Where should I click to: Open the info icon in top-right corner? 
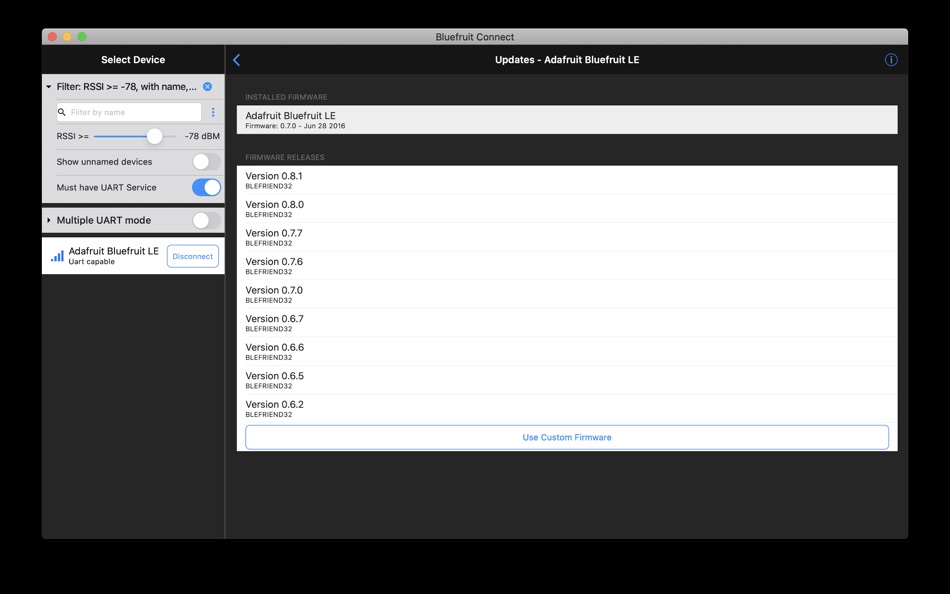coord(891,60)
